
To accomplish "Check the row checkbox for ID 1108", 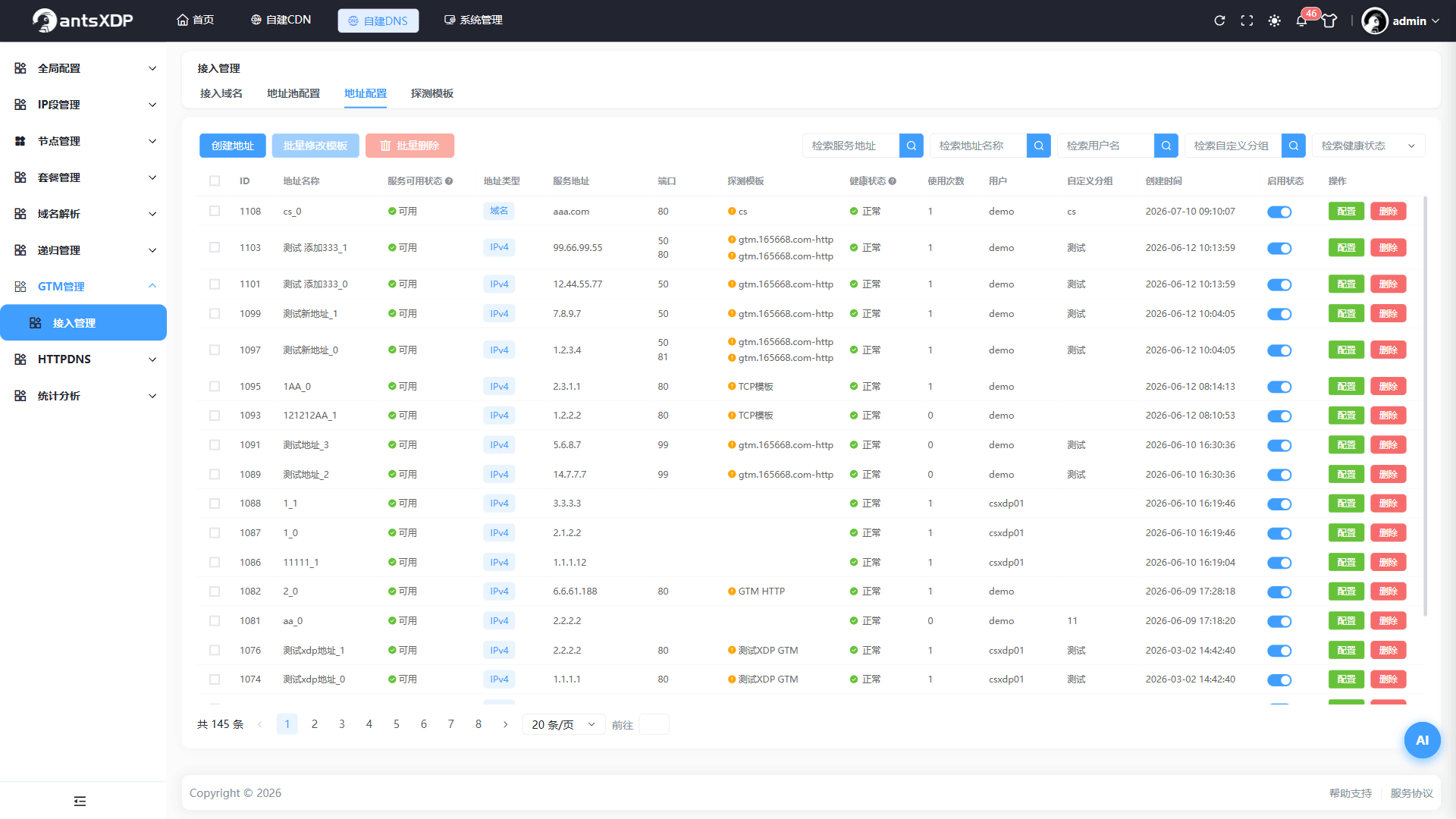I will tap(215, 211).
